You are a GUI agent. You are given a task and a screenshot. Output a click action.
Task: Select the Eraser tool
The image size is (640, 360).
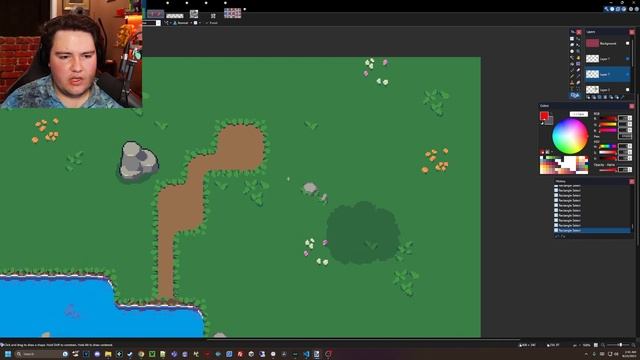tap(578, 70)
